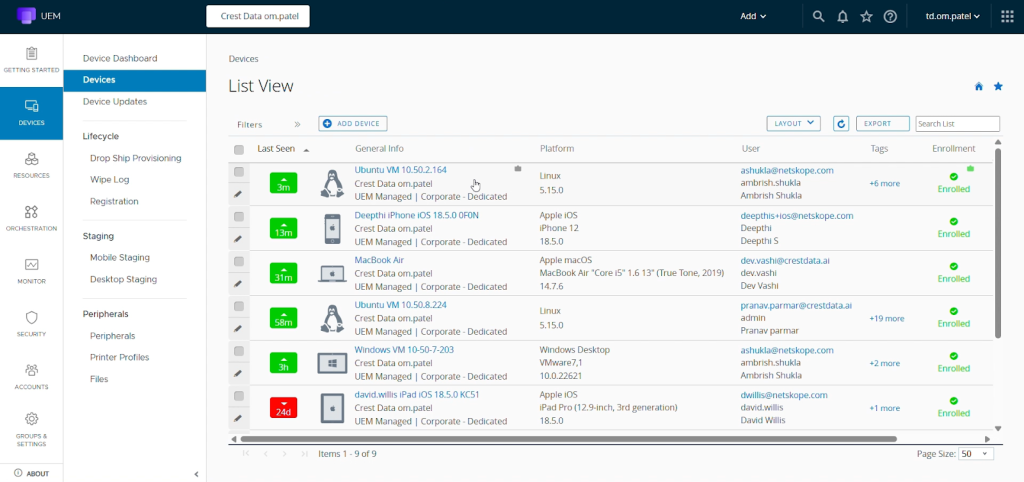This screenshot has height=482, width=1024.
Task: Check the Deepthi iPhone row checkbox
Action: click(239, 216)
